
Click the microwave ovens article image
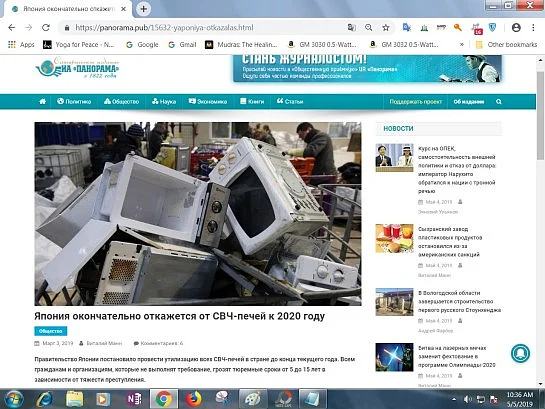[198, 214]
